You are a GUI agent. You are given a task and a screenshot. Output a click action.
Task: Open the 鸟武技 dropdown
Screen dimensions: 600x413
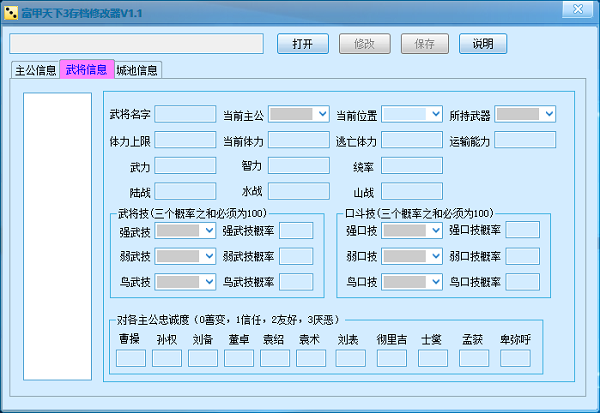(185, 282)
